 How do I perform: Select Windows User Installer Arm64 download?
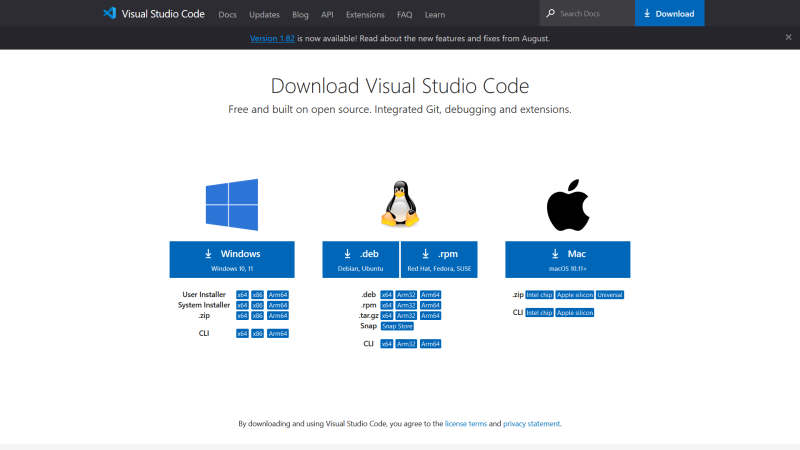(278, 295)
